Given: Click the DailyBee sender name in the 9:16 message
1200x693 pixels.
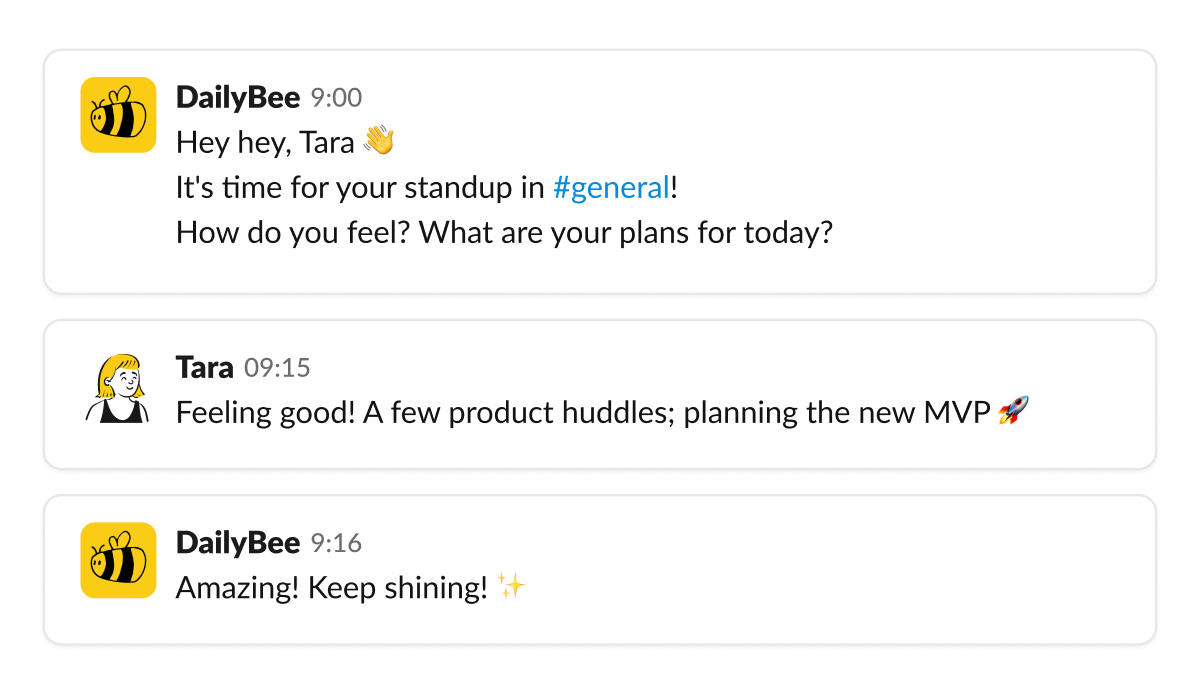Looking at the screenshot, I should pyautogui.click(x=238, y=542).
